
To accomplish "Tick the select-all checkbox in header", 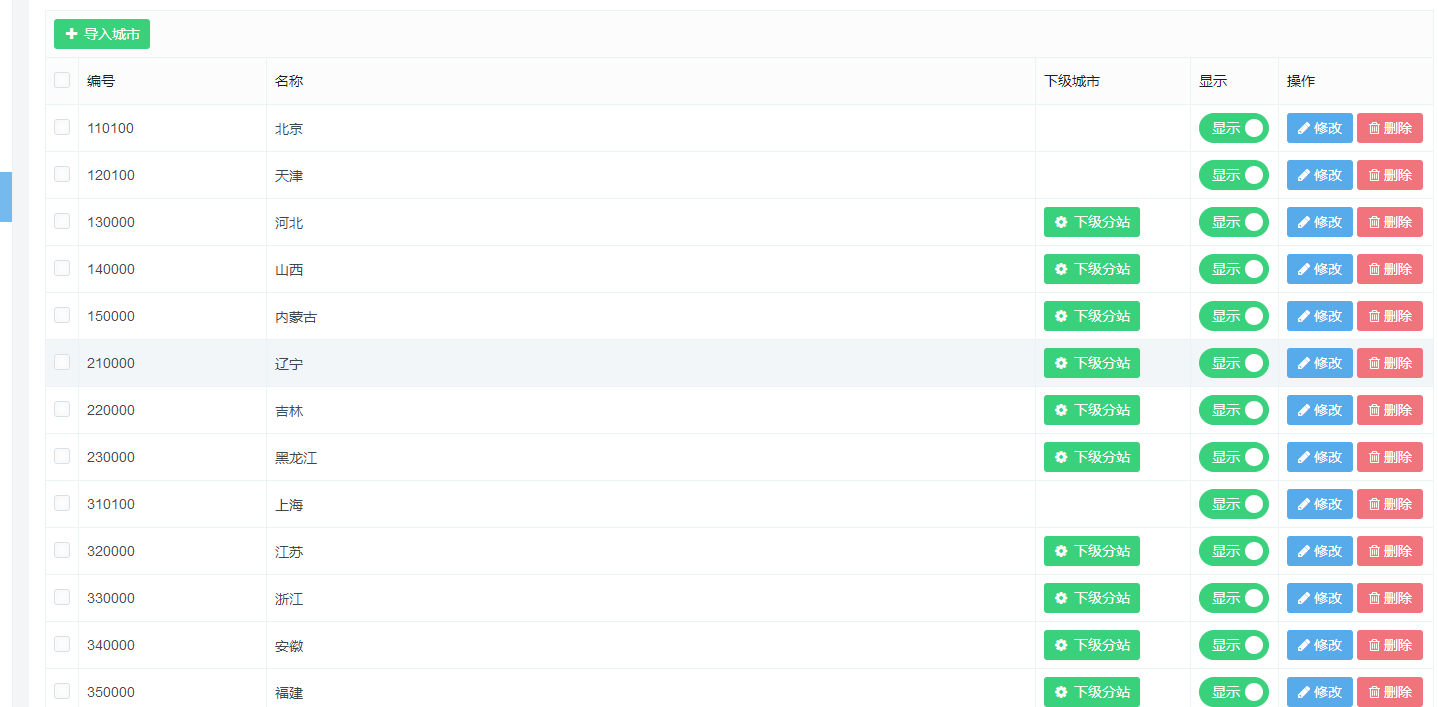I will 62,80.
